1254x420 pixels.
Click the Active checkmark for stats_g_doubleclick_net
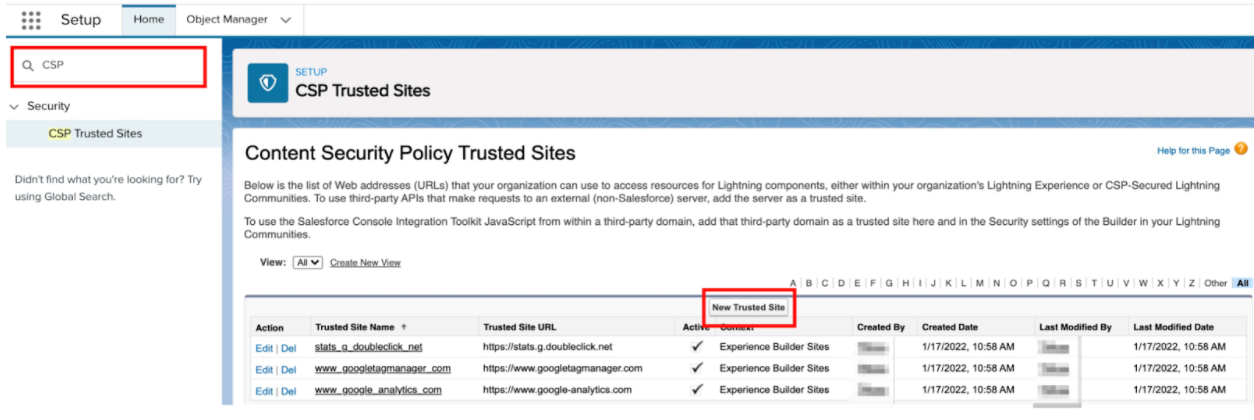(x=697, y=347)
